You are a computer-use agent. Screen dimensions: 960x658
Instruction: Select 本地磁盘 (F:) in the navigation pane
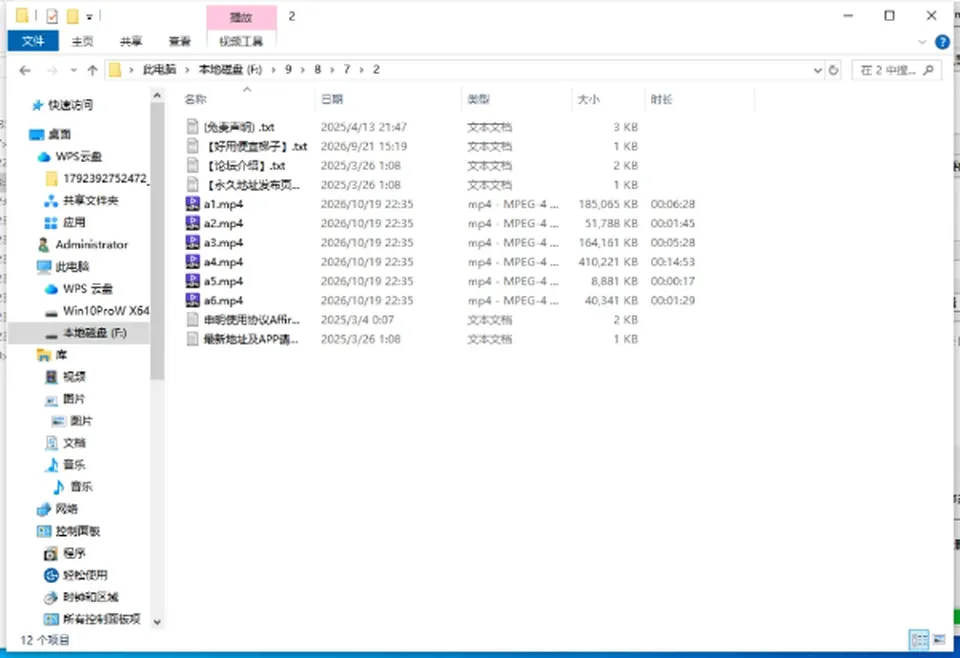80,333
